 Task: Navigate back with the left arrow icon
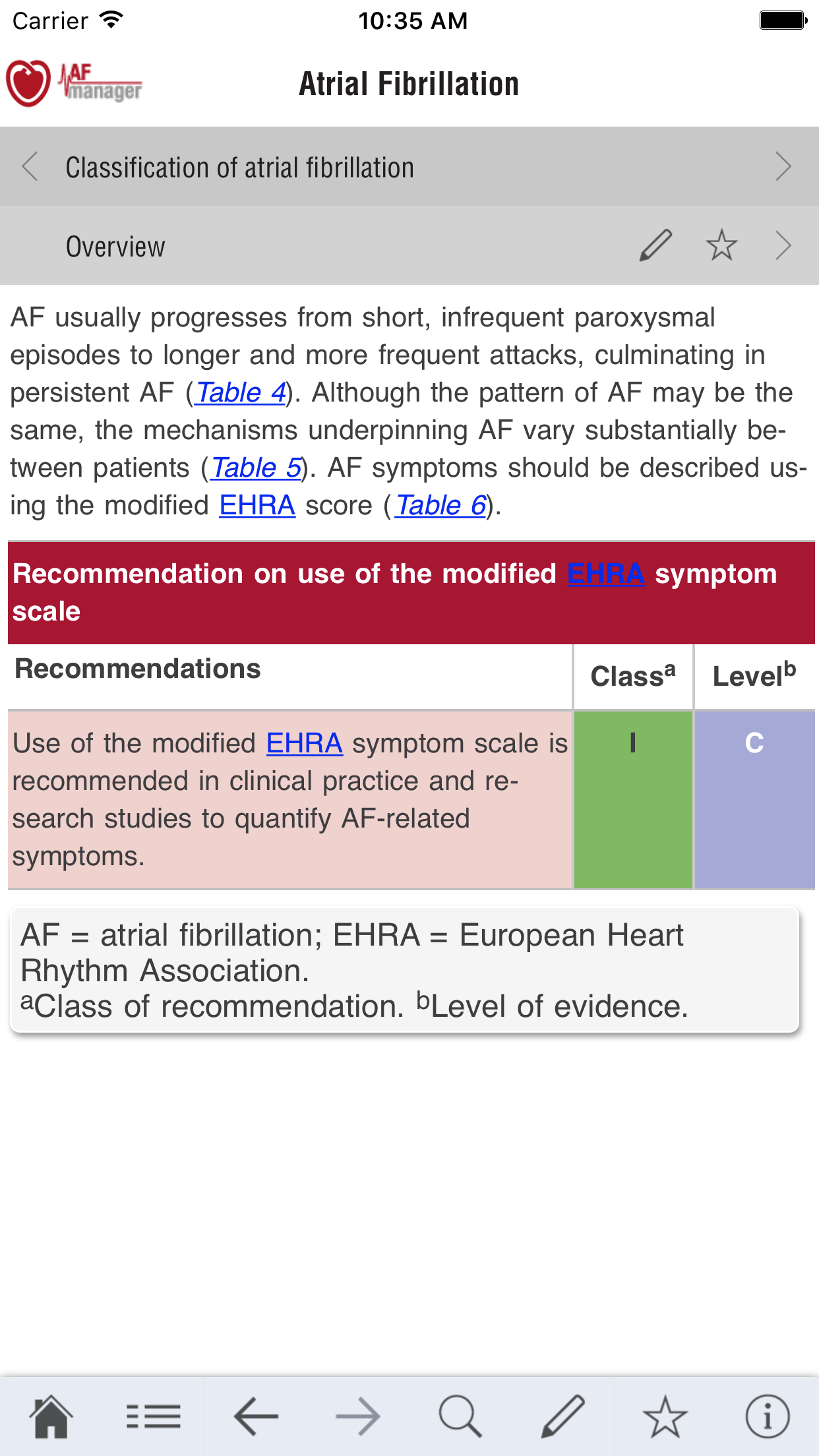(x=256, y=1416)
